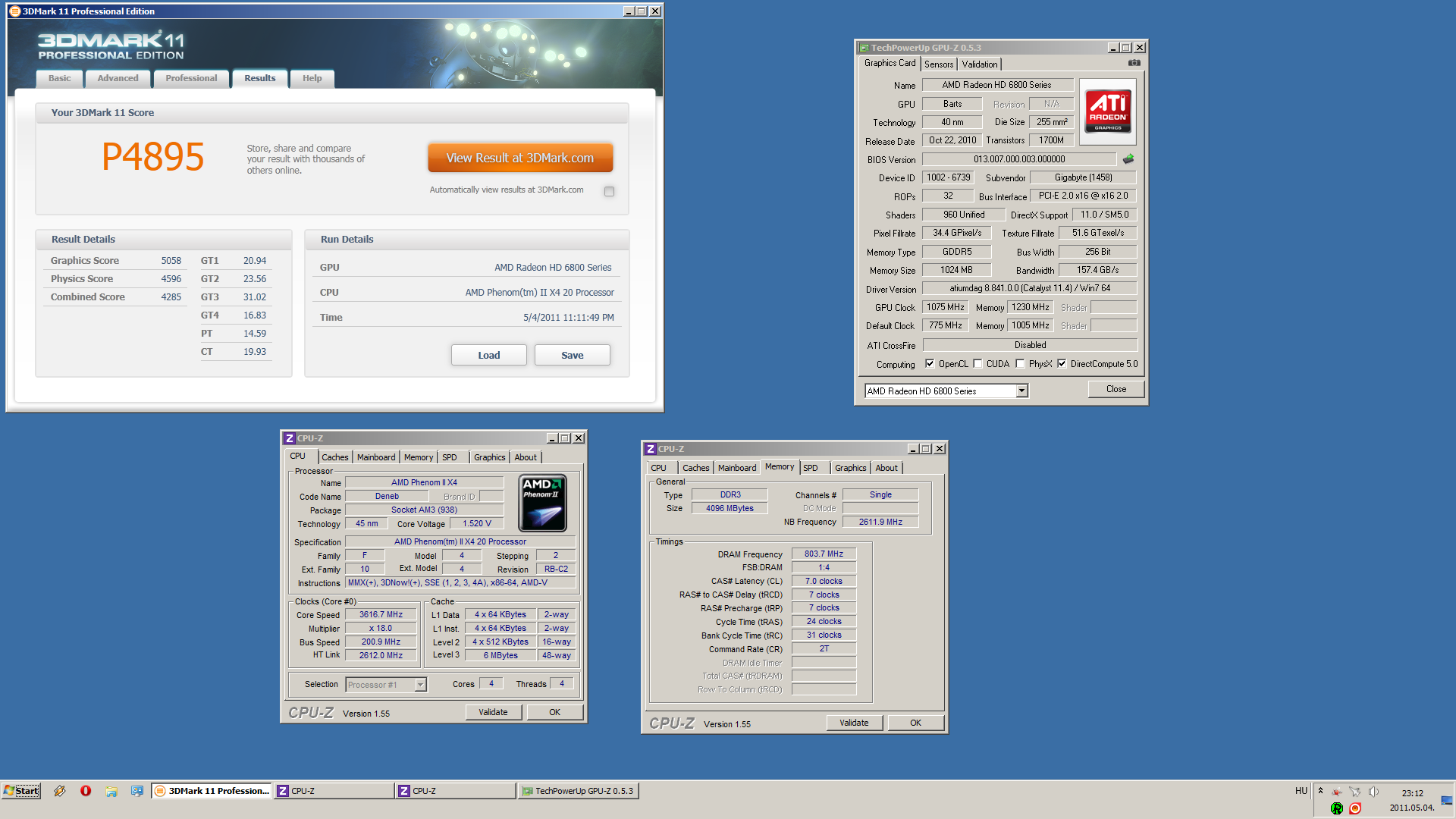Image resolution: width=1456 pixels, height=819 pixels.
Task: Open the Help tab in 3DMark 11
Action: 312,78
